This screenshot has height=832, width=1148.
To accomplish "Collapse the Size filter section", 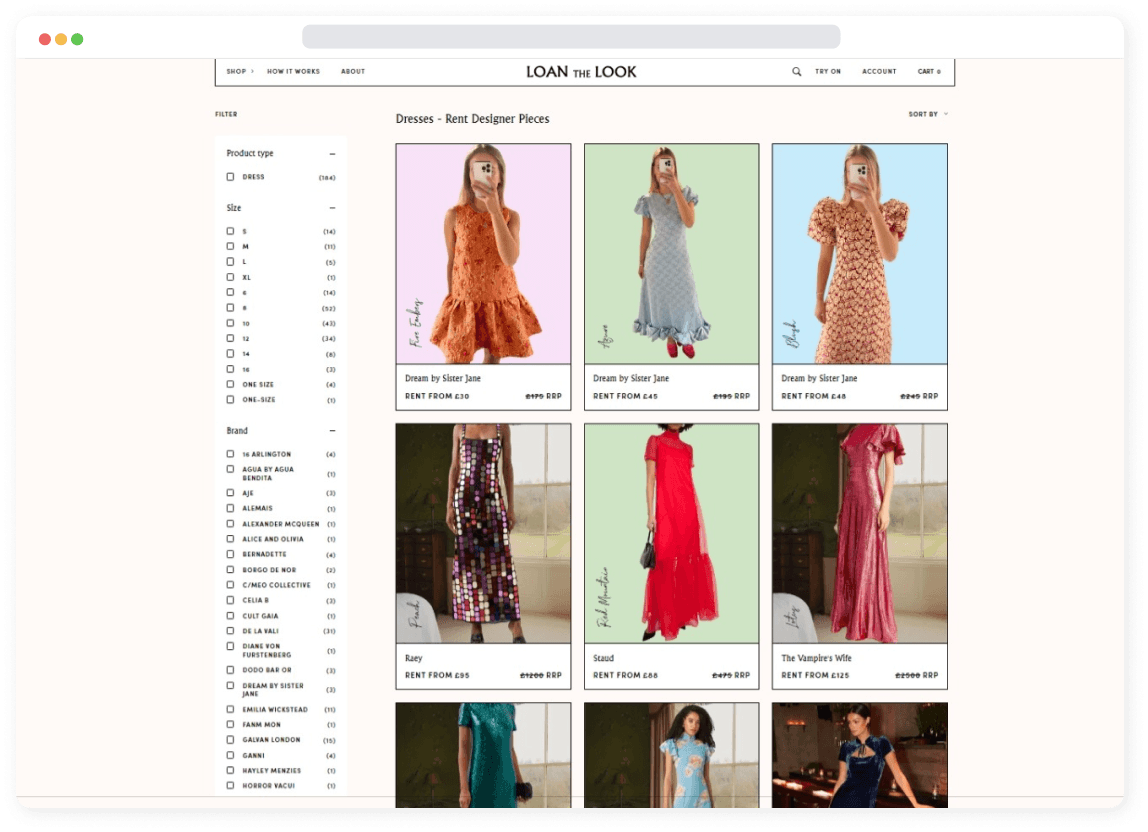I will pos(332,208).
